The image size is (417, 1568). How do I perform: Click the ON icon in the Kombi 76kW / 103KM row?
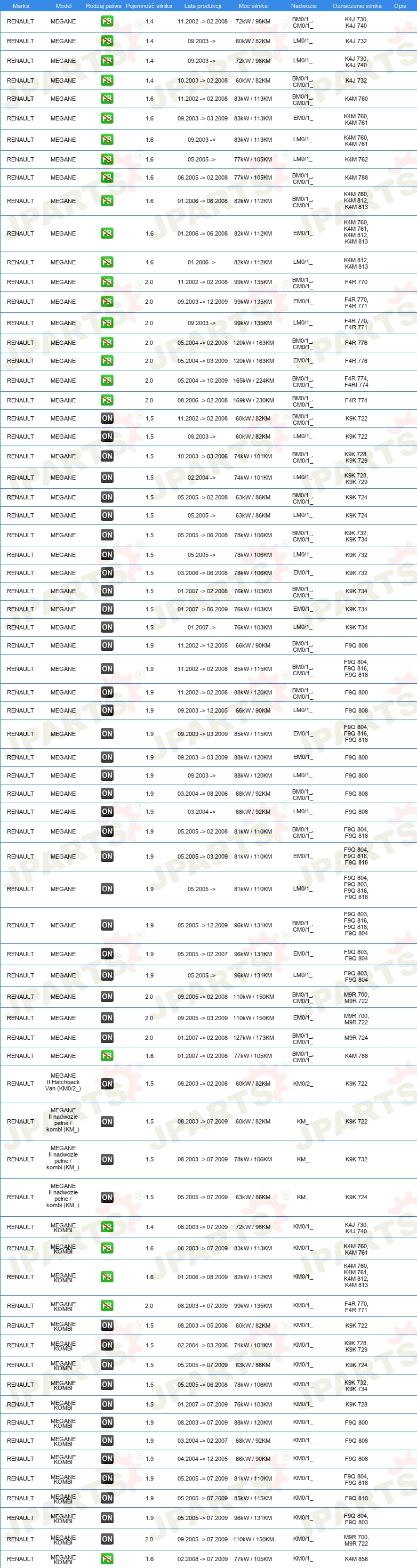(107, 1404)
